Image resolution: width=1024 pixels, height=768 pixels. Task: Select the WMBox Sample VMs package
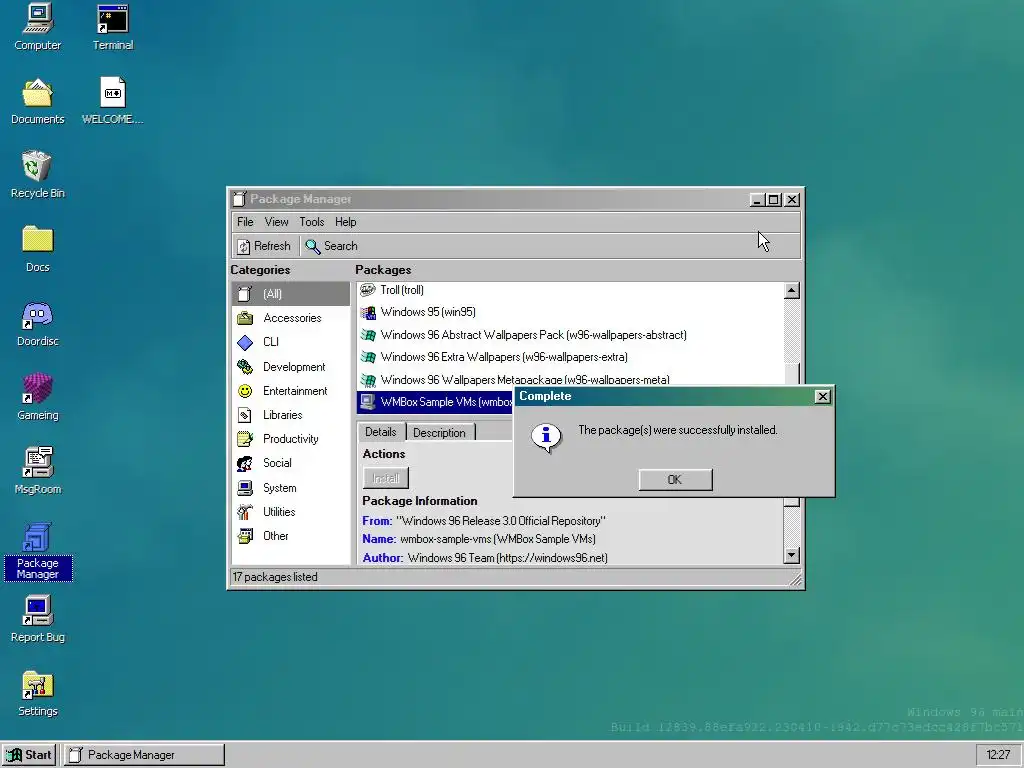[x=436, y=402]
